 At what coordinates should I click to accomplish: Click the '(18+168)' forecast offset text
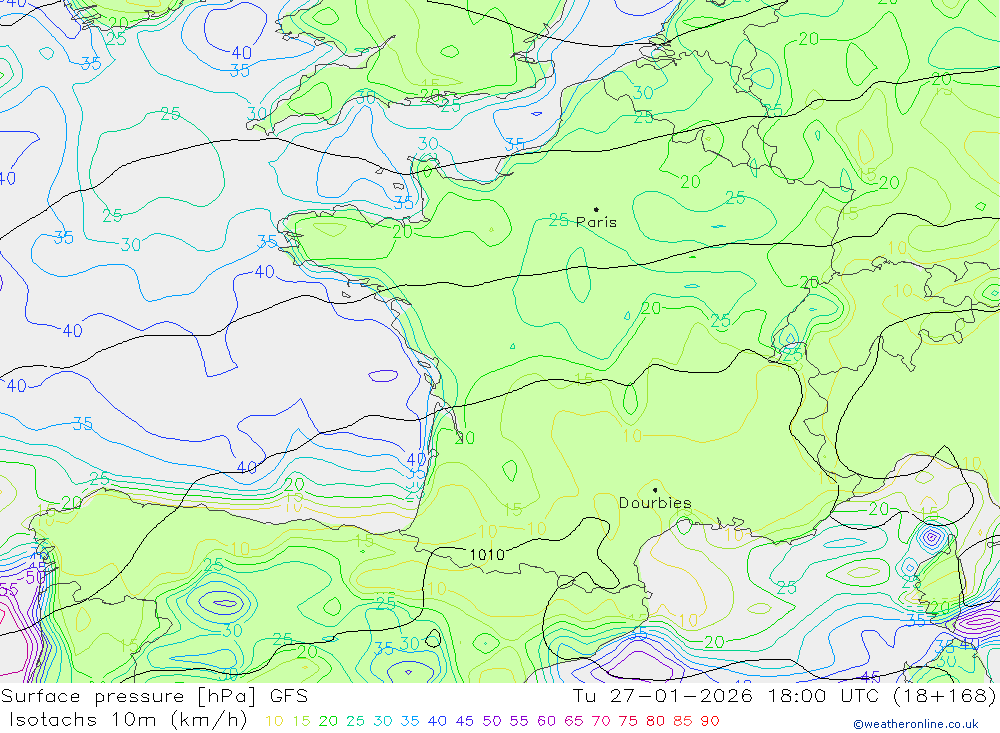tap(945, 696)
